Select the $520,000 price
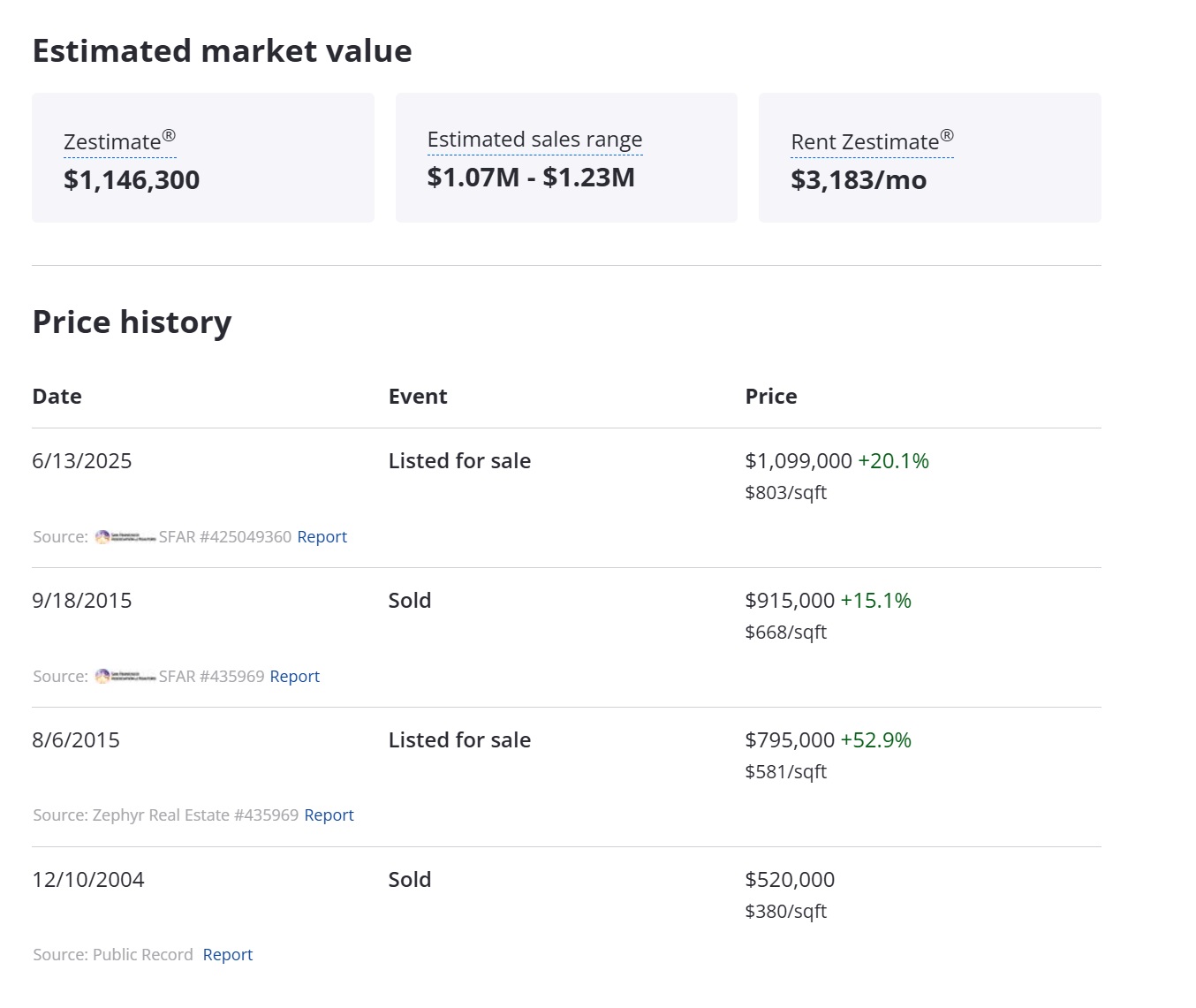The width and height of the screenshot is (1196, 1008). (x=790, y=880)
